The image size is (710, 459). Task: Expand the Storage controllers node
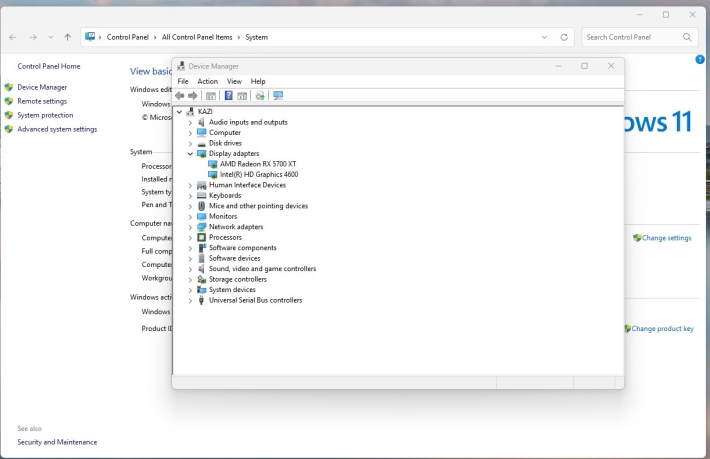pos(190,280)
